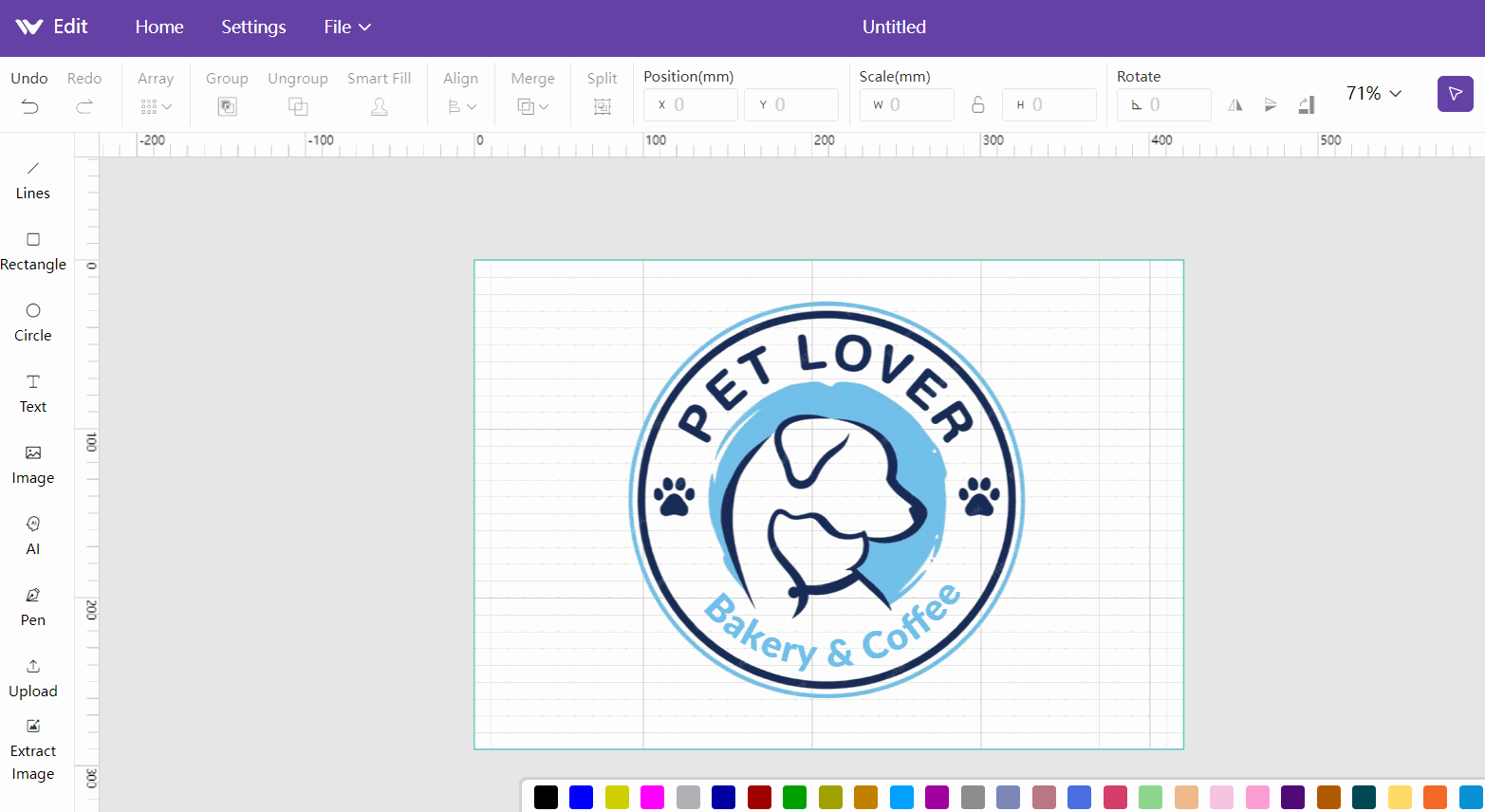Select the red color swatch
The image size is (1485, 812).
[x=759, y=797]
